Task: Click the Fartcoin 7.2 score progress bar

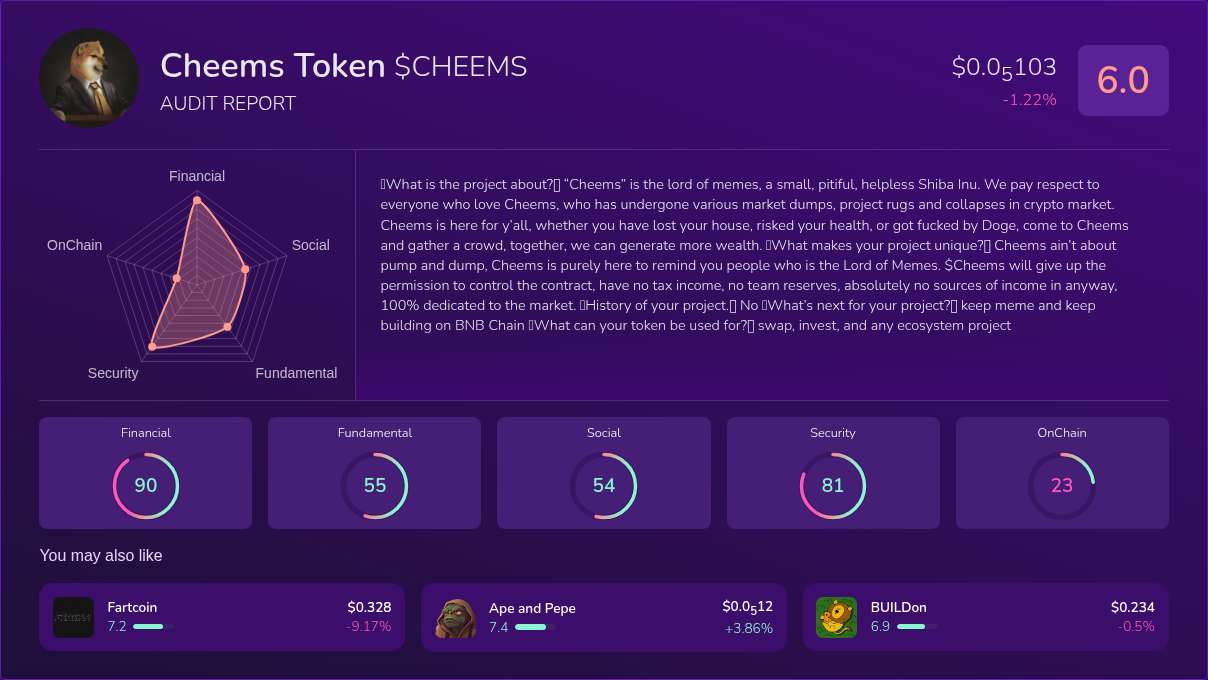Action: click(x=152, y=627)
